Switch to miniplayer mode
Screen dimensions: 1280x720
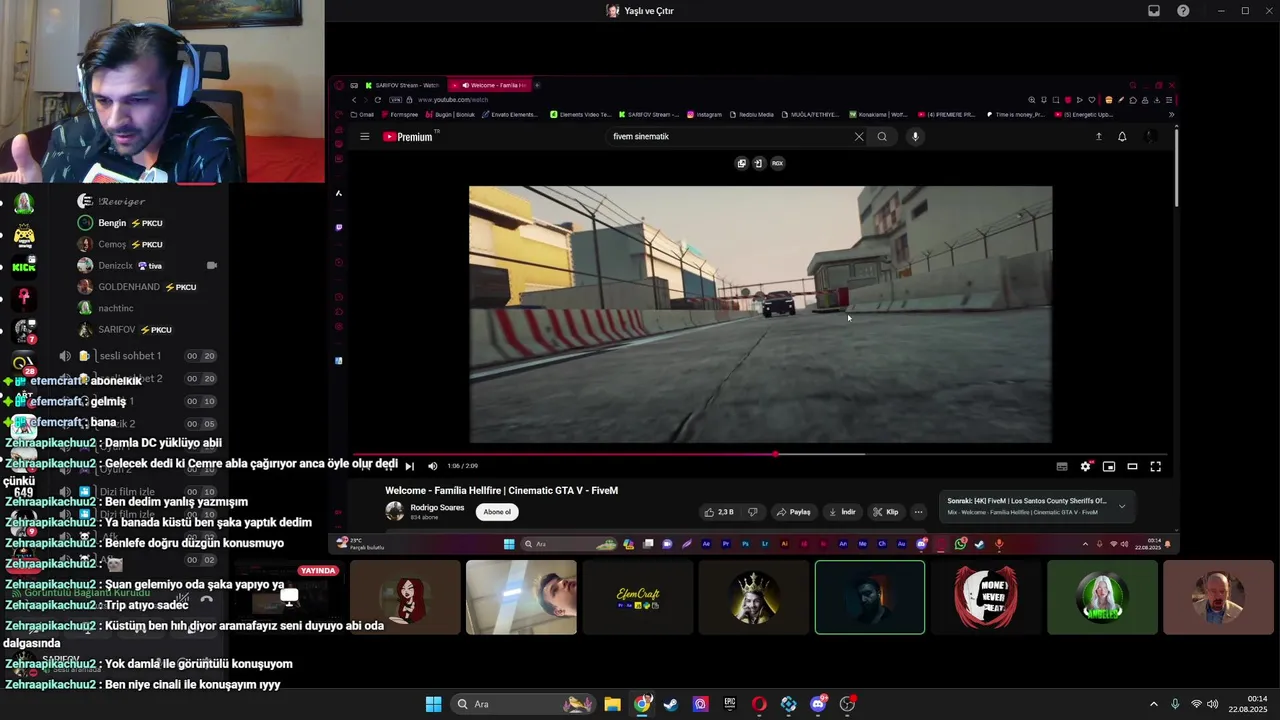pyautogui.click(x=1109, y=466)
